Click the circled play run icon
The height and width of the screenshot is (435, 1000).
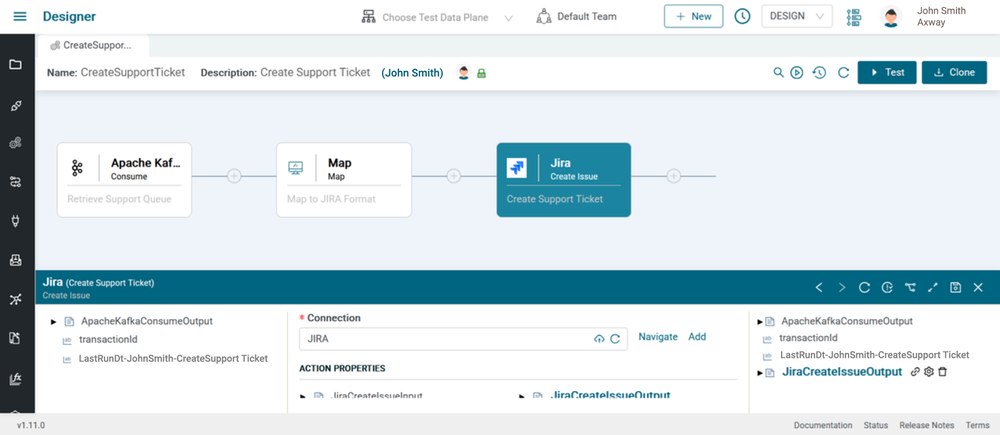797,73
